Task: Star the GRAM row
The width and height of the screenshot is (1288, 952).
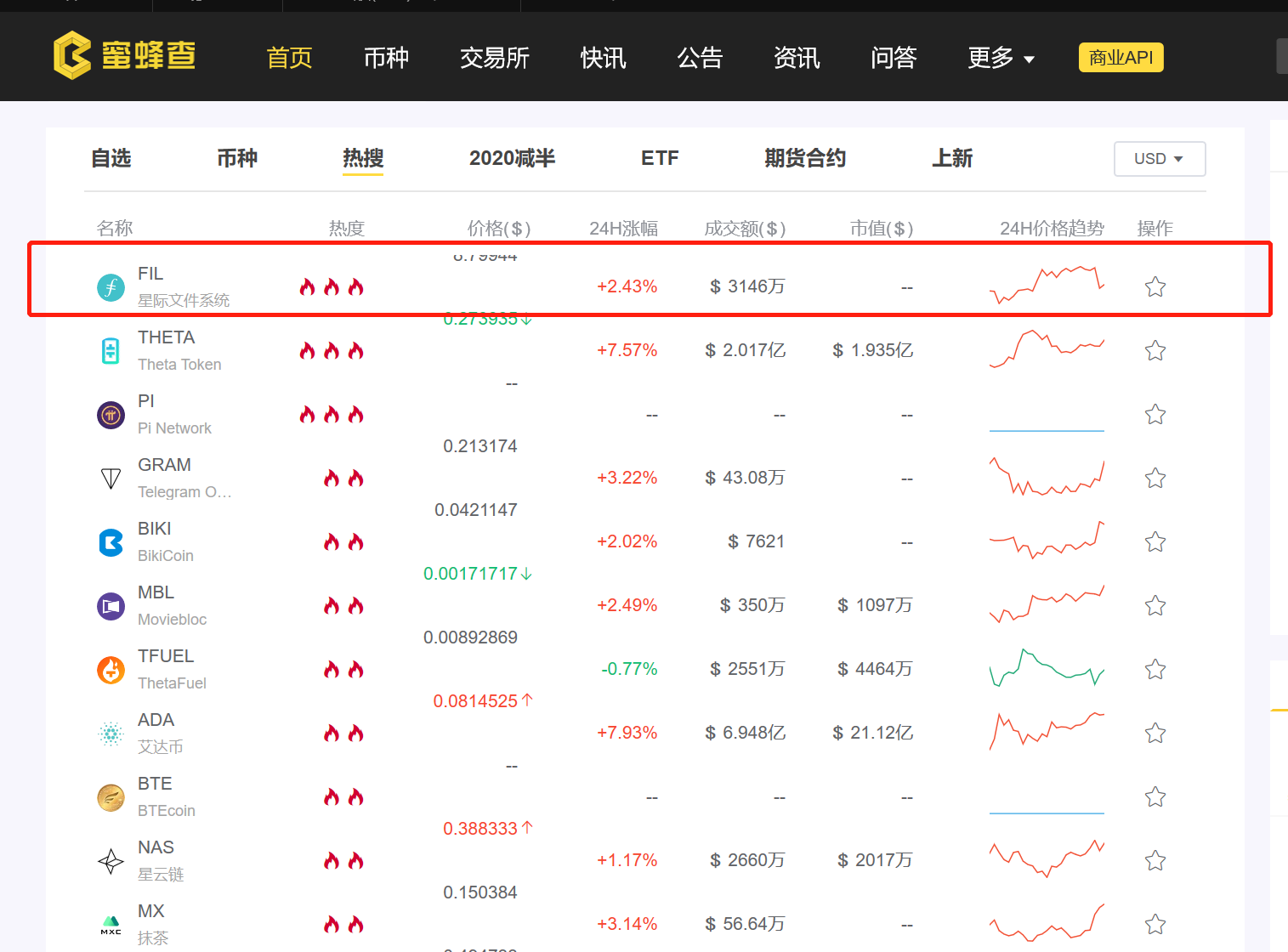Action: (x=1155, y=478)
